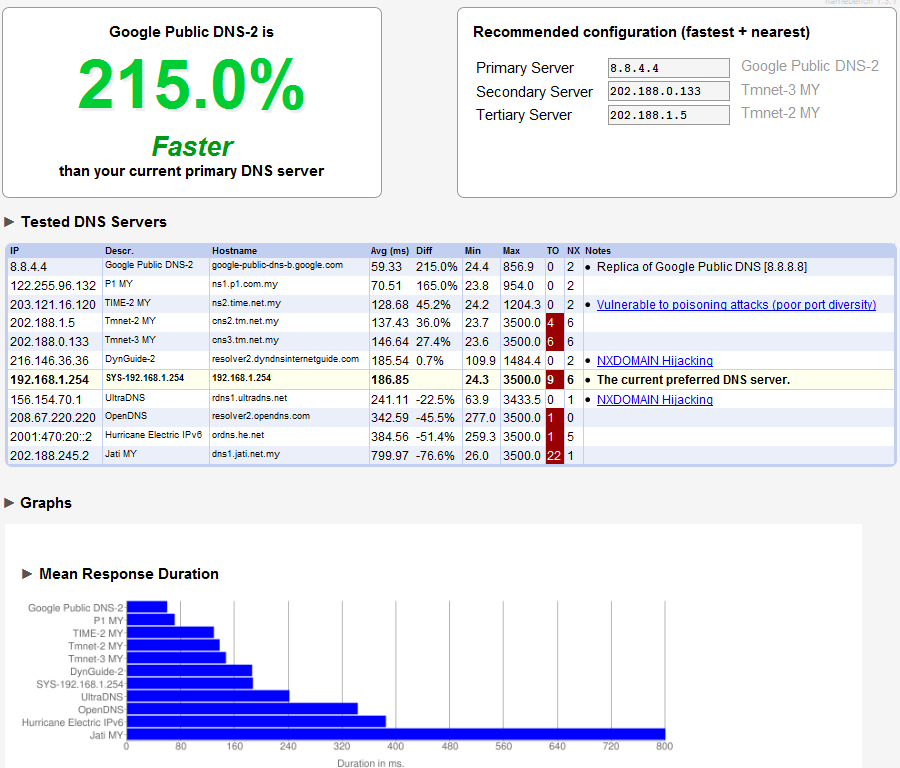The image size is (900, 768).
Task: Collapse the Mean Response Duration section
Action: coord(28,574)
